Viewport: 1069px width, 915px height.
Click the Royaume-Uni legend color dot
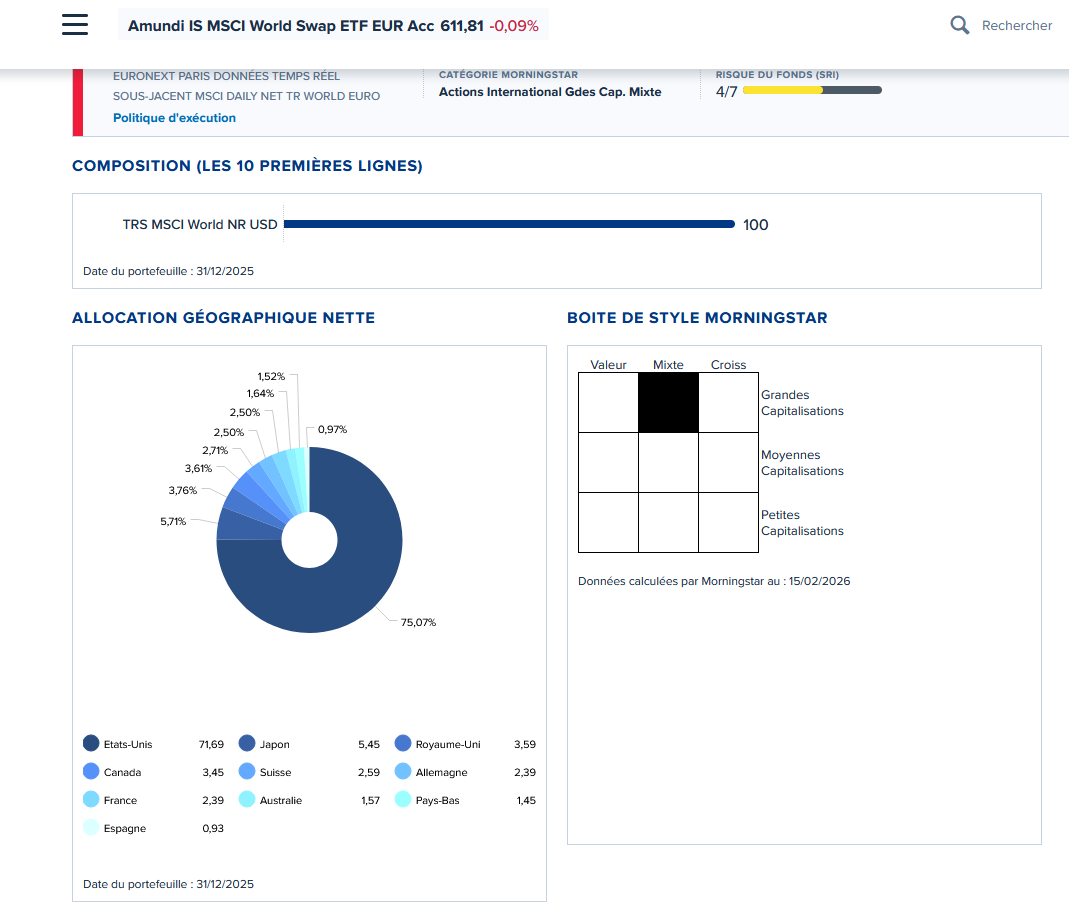pyautogui.click(x=403, y=744)
